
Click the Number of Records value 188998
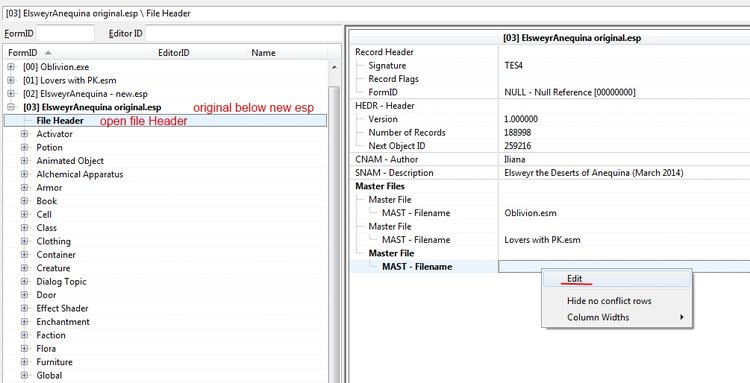tap(518, 132)
